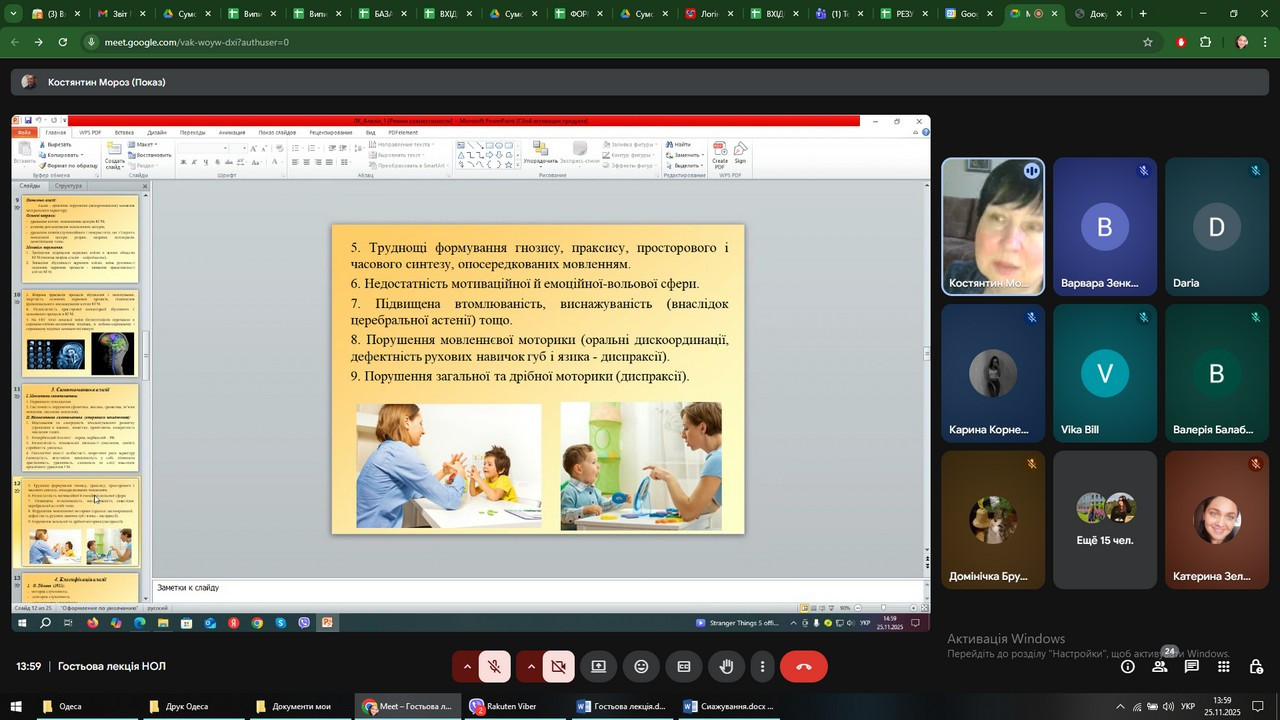Expand video settings arrow beside camera
This screenshot has height=720, width=1280.
[530, 666]
